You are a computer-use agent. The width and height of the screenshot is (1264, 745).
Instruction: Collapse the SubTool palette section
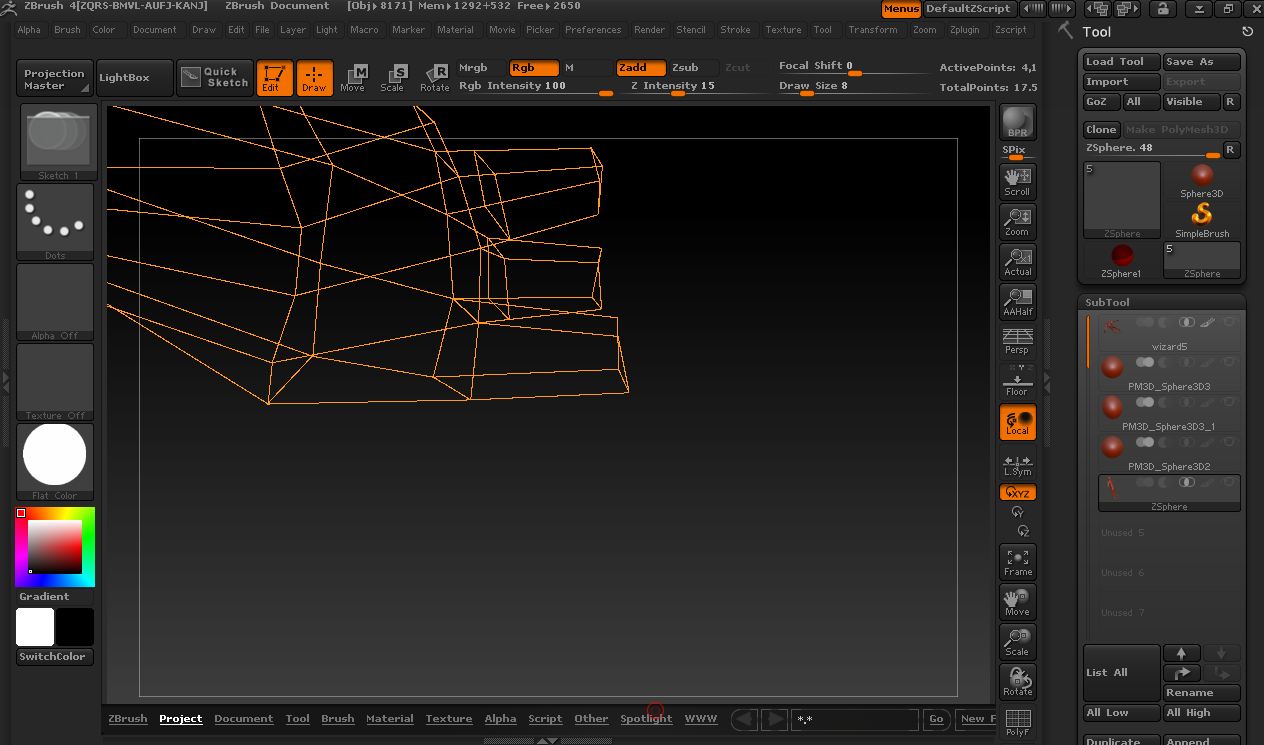1108,302
